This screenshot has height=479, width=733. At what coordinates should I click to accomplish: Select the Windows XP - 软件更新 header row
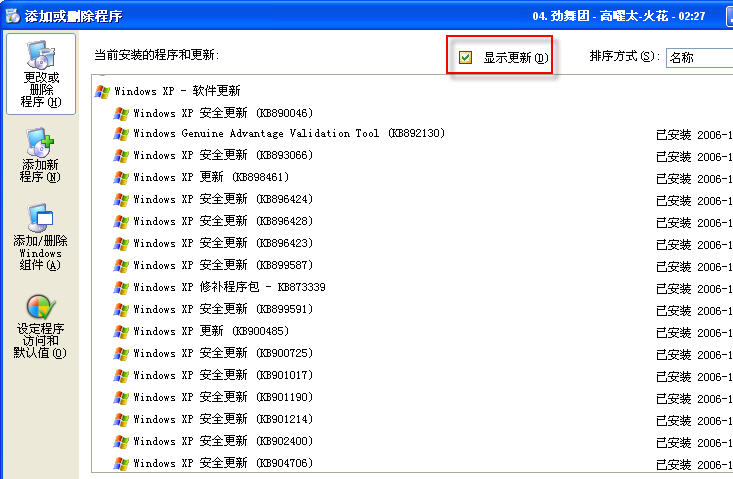pyautogui.click(x=177, y=91)
